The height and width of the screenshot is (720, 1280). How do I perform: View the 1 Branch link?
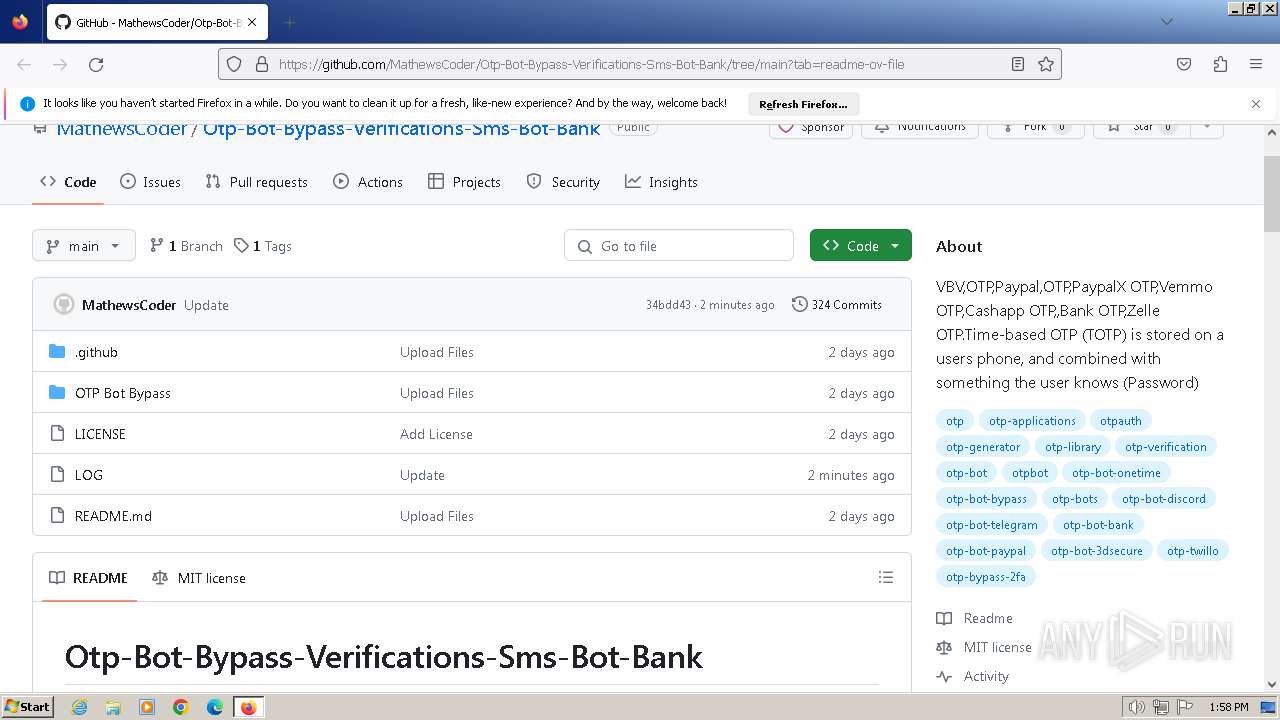click(x=186, y=246)
